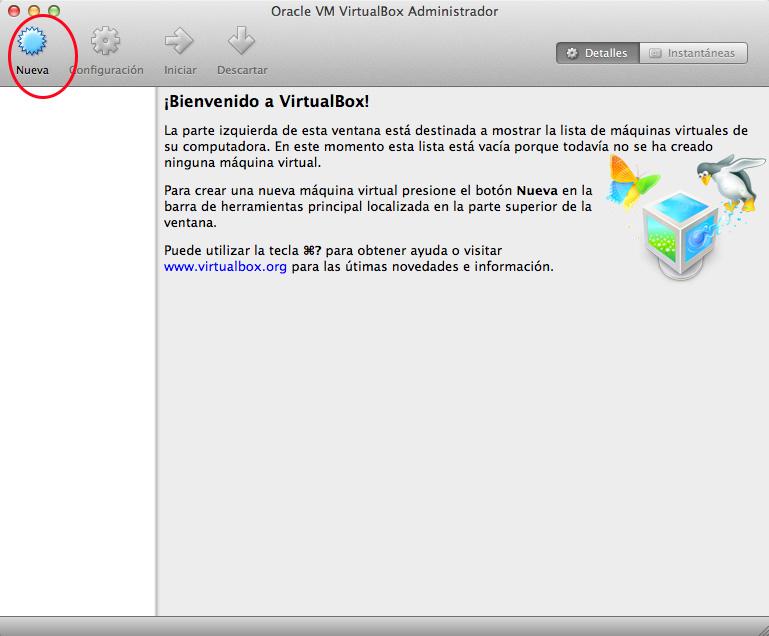Click the ¡Bienvenido a VirtualBox! heading
Viewport: 769px width, 636px height.
click(267, 103)
